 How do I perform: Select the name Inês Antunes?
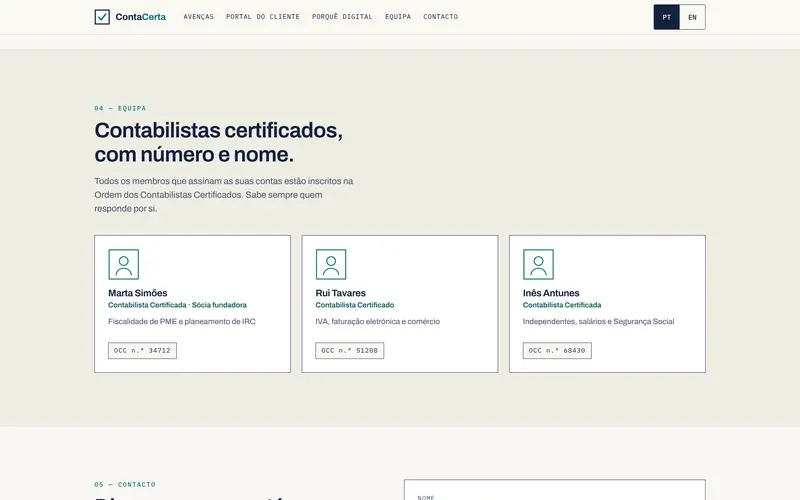point(551,293)
